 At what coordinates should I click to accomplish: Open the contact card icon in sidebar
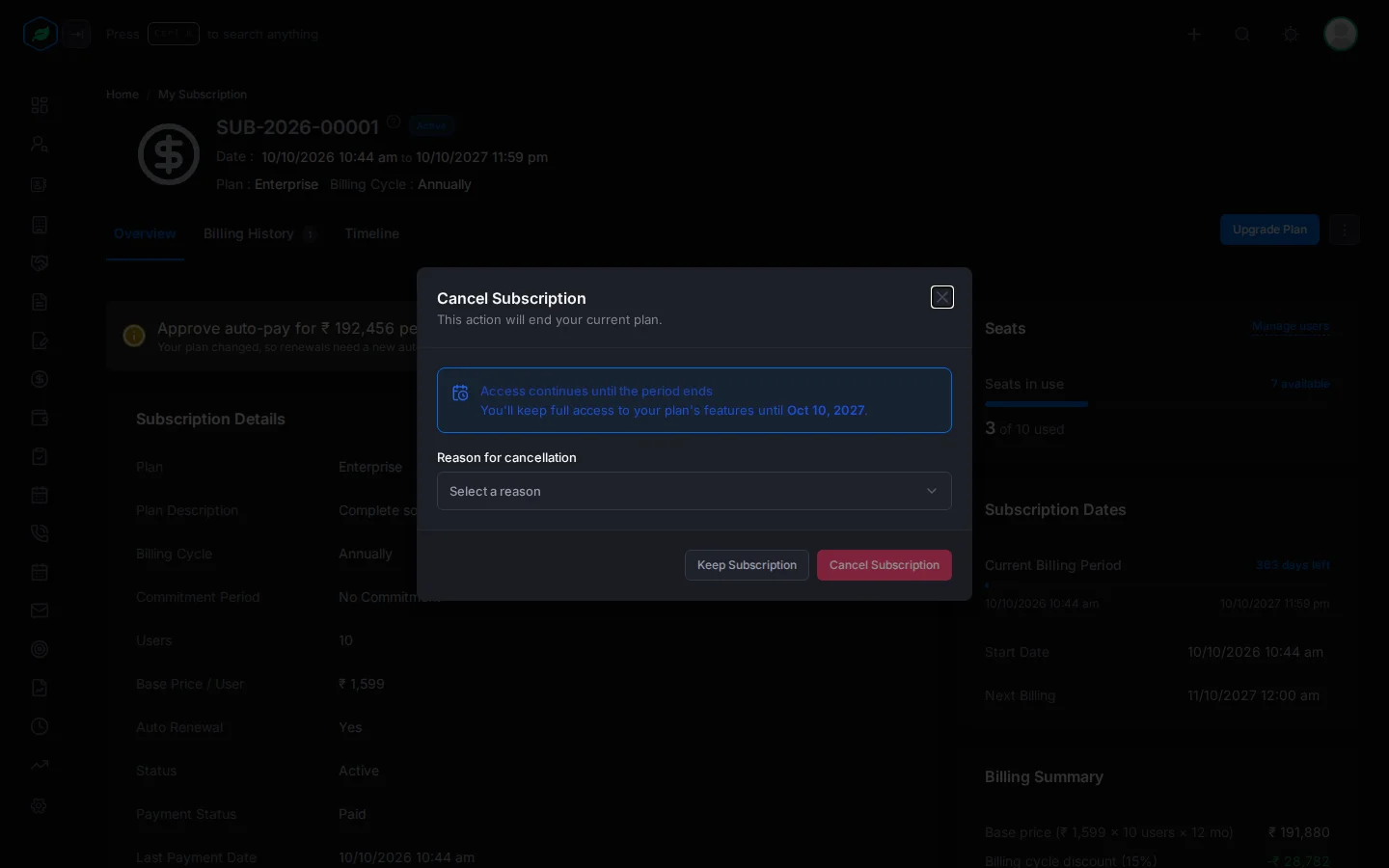tap(40, 185)
